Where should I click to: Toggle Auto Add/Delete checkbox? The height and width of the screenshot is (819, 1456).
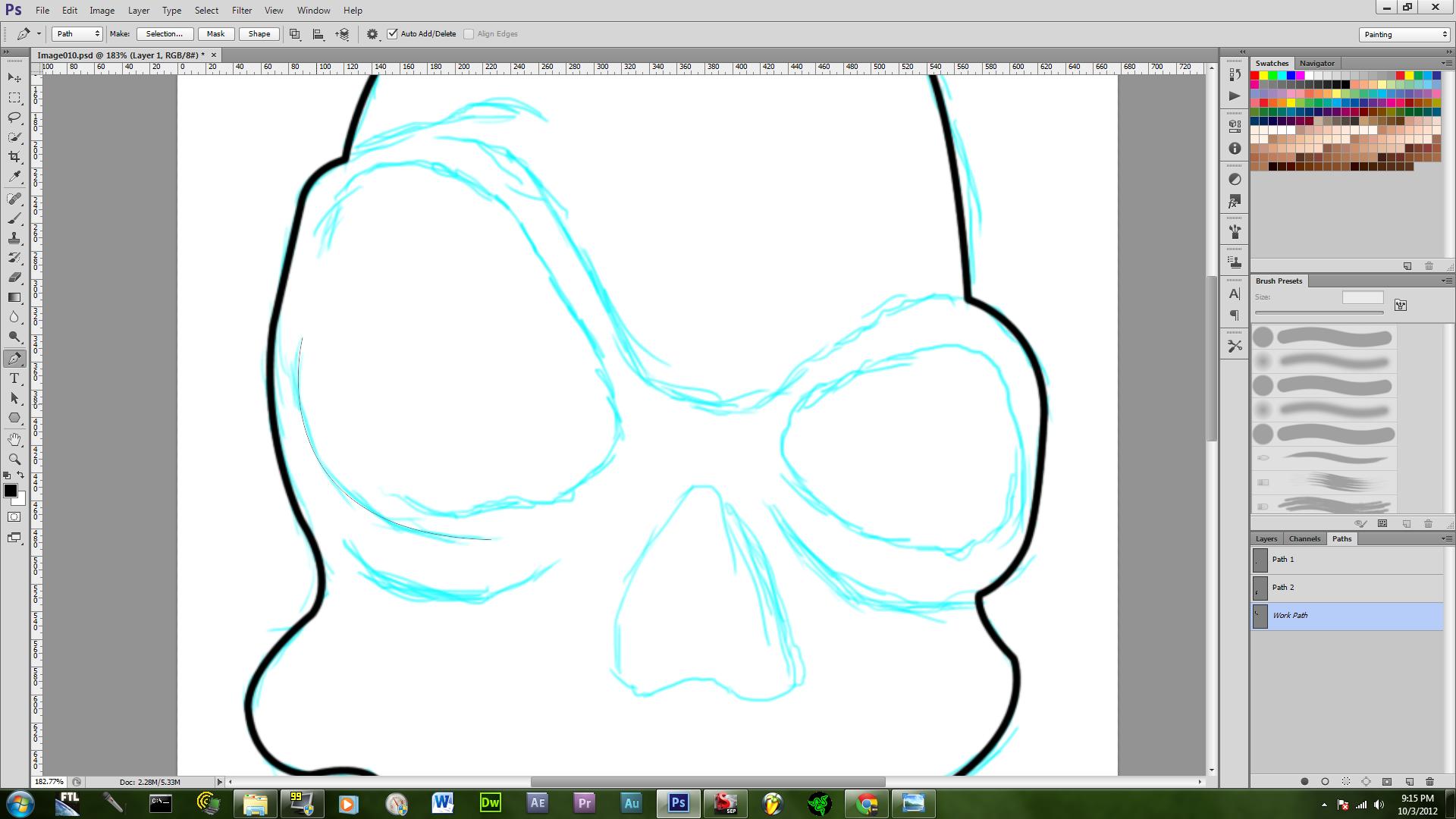tap(393, 34)
